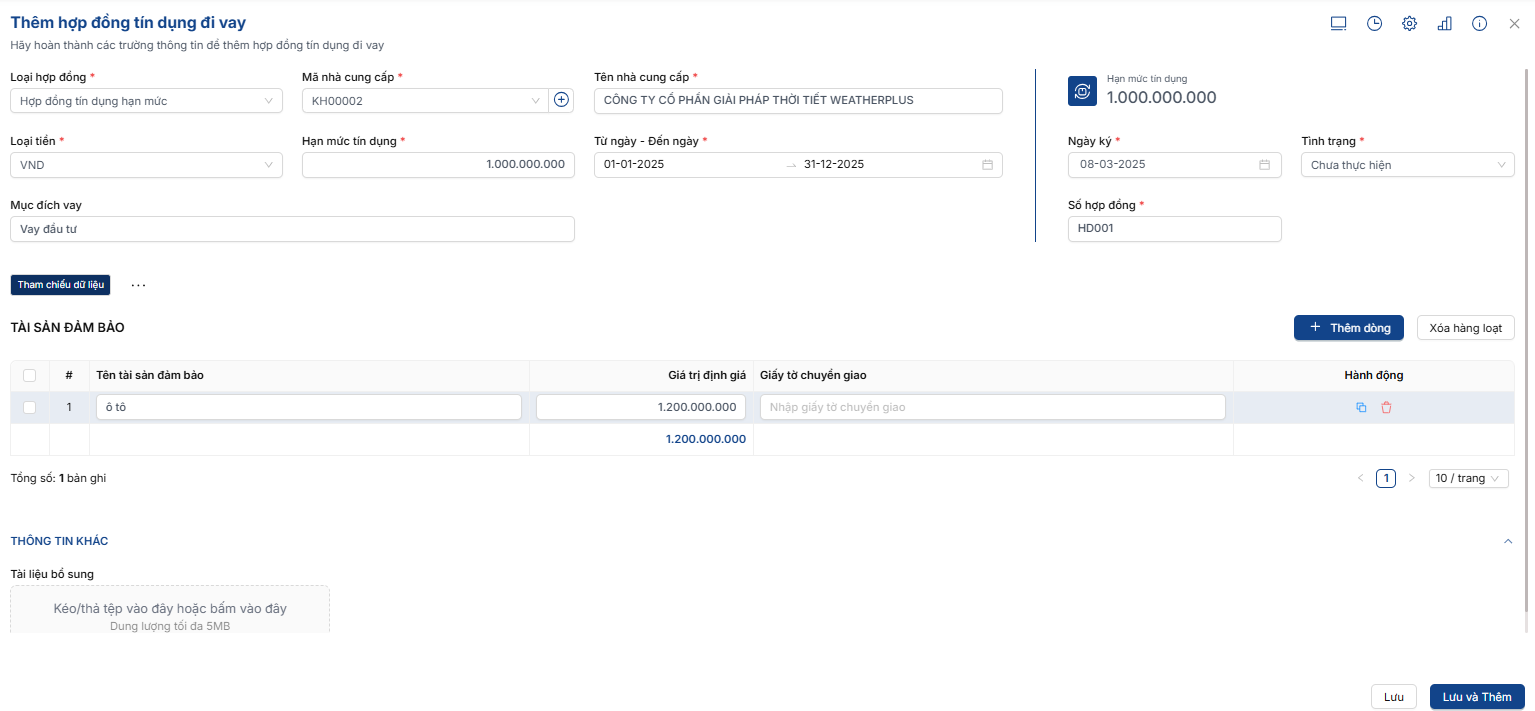Viewport: 1535px width, 711px height.
Task: Open calendar icon in Ngày ký field
Action: (x=1264, y=165)
